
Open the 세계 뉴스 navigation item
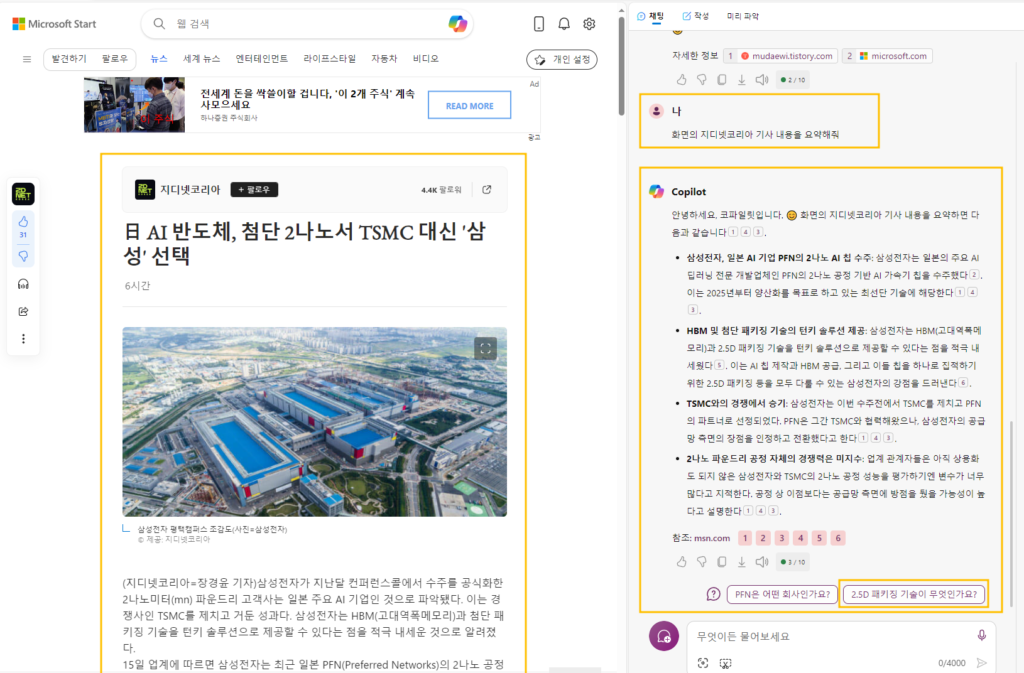click(201, 59)
